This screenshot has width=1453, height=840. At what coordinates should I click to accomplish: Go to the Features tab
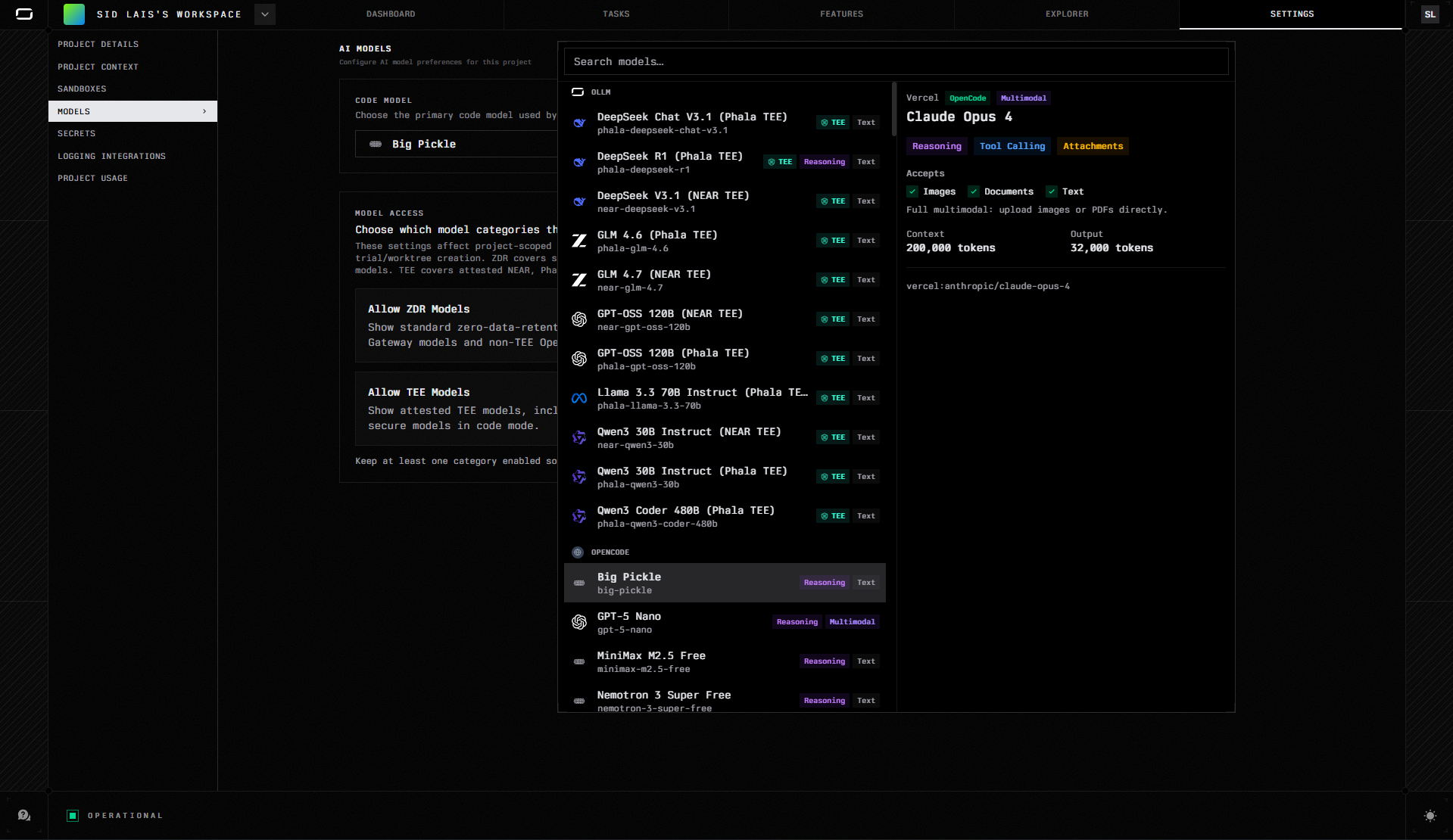[841, 14]
